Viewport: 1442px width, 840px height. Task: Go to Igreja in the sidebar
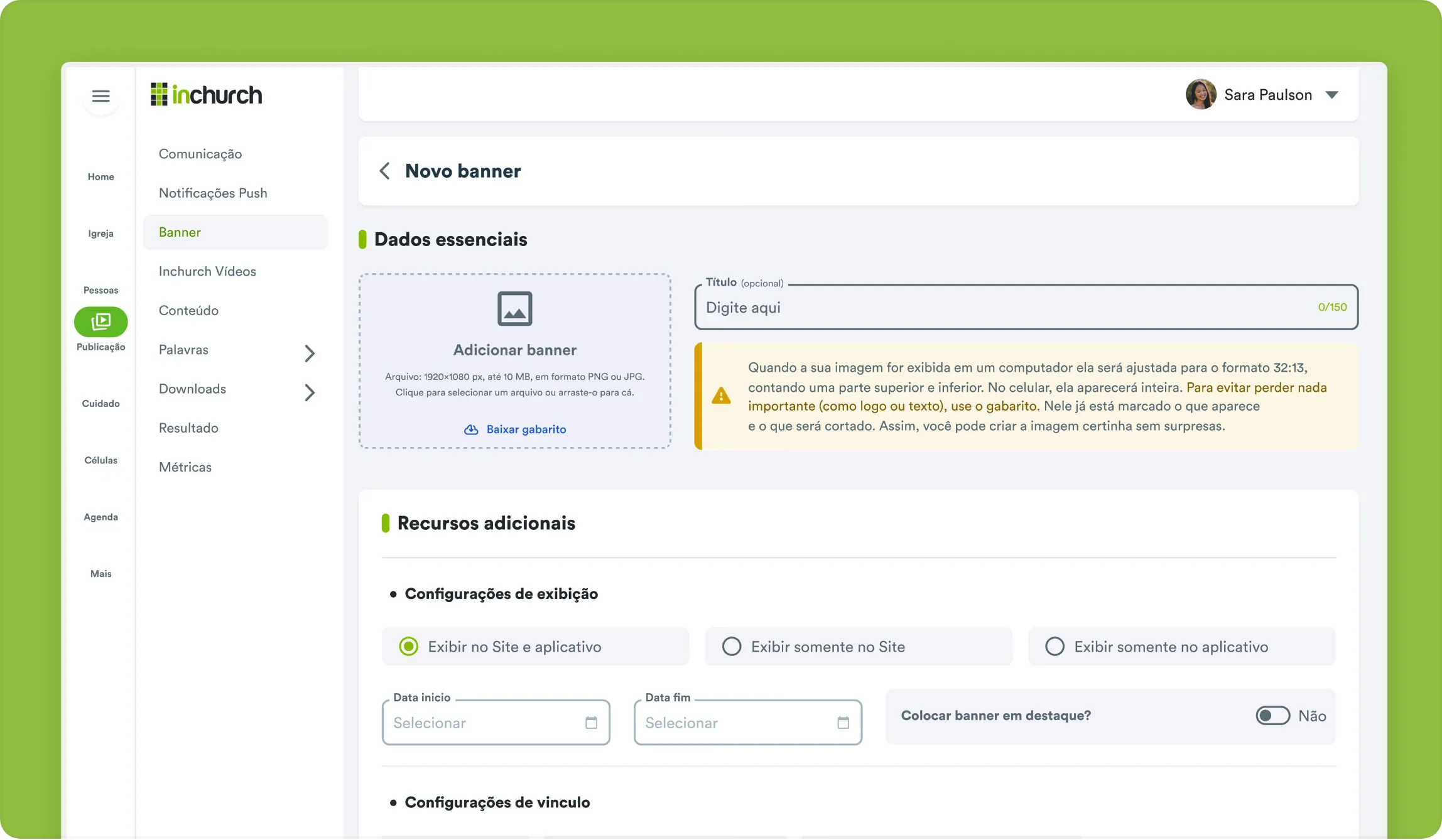point(100,234)
